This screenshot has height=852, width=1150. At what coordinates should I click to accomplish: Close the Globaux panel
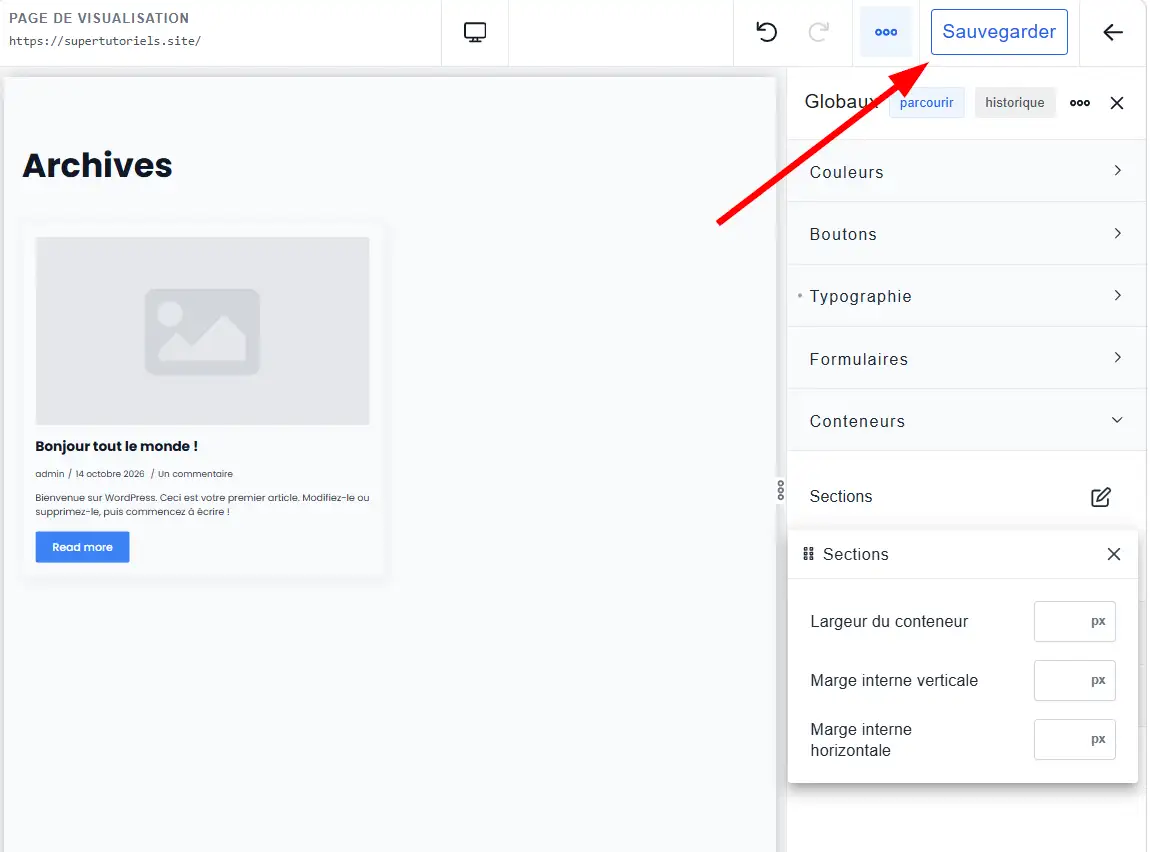tap(1117, 103)
